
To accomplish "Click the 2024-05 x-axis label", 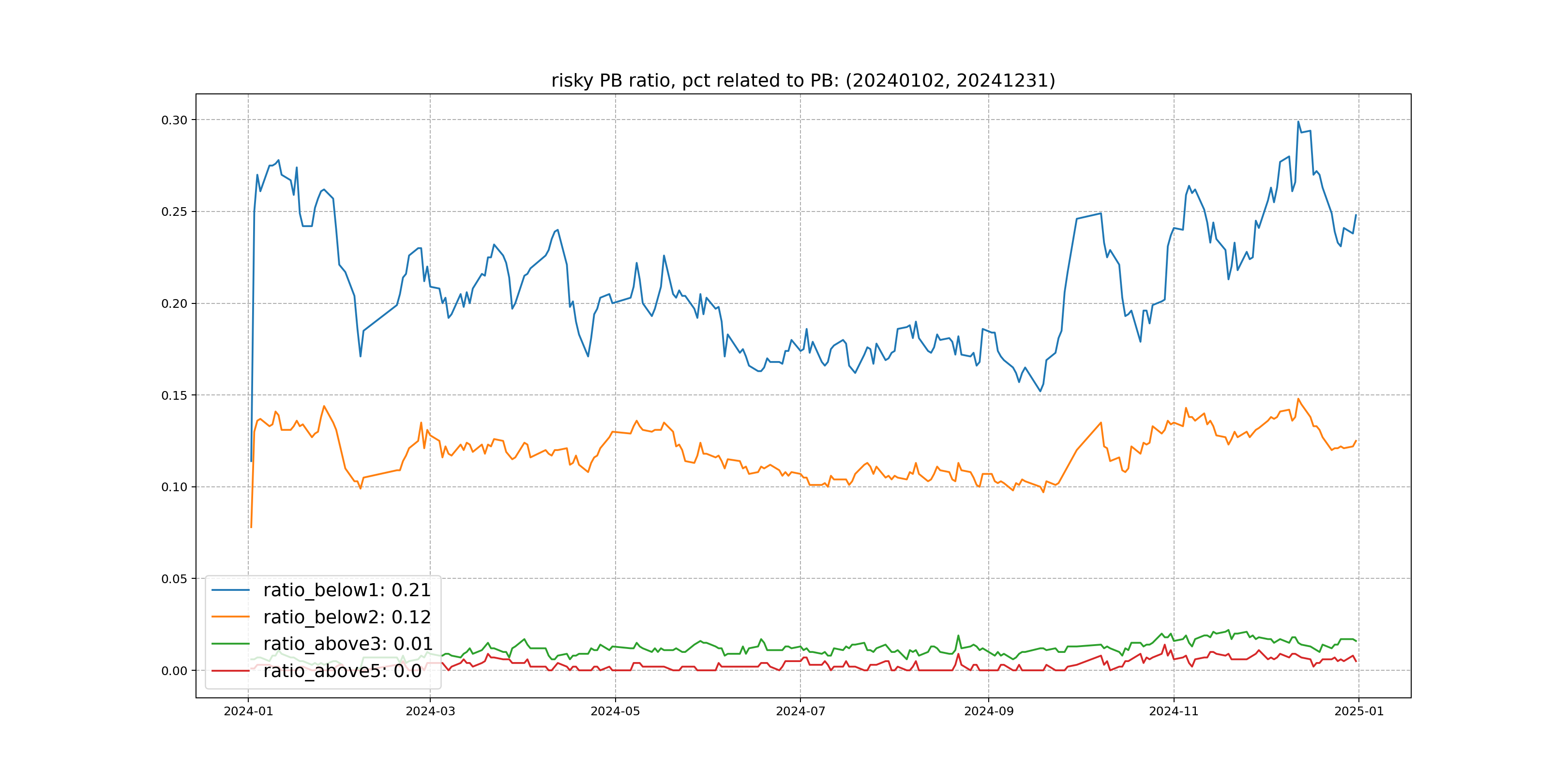I will (x=616, y=711).
